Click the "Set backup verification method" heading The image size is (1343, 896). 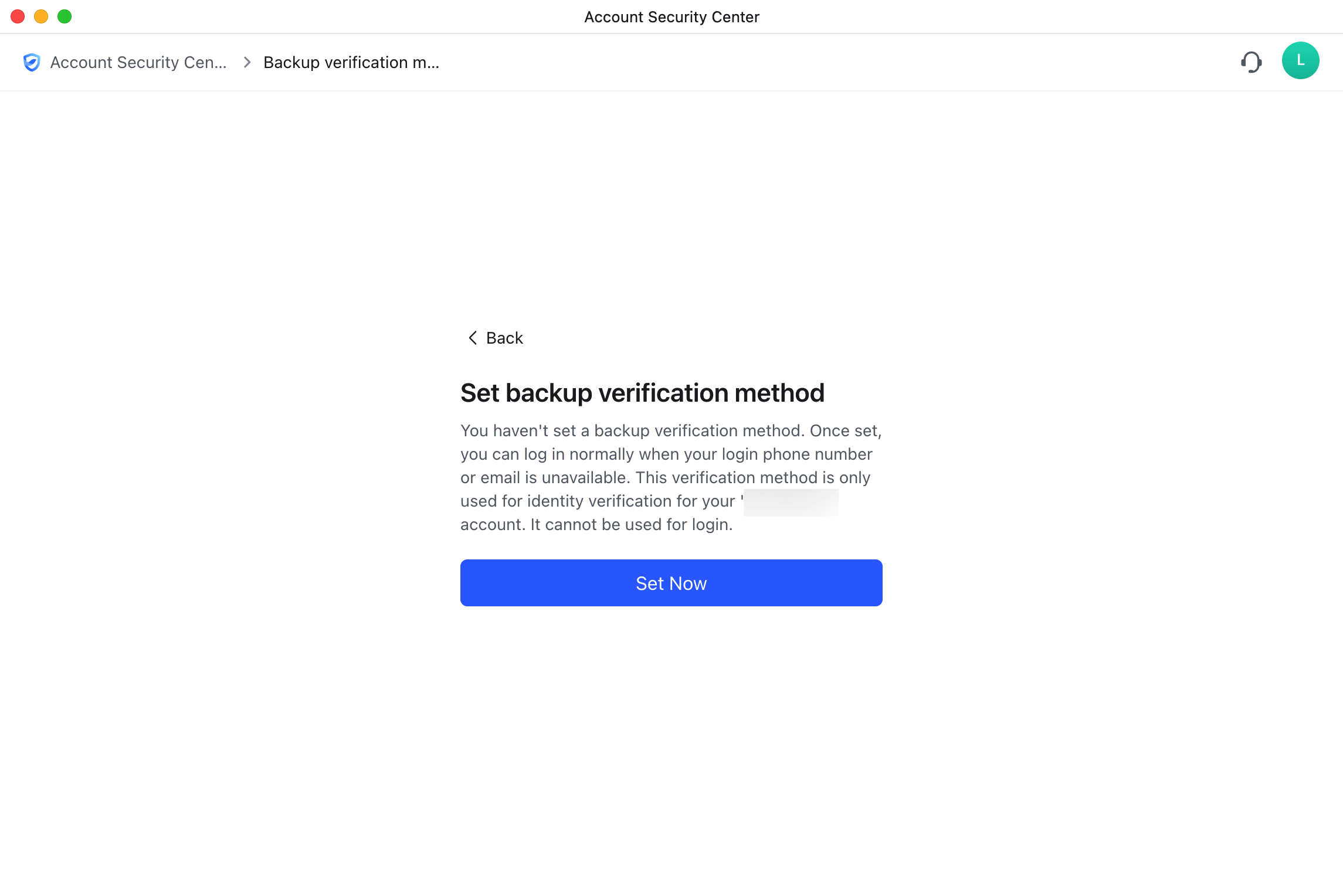pyautogui.click(x=642, y=393)
